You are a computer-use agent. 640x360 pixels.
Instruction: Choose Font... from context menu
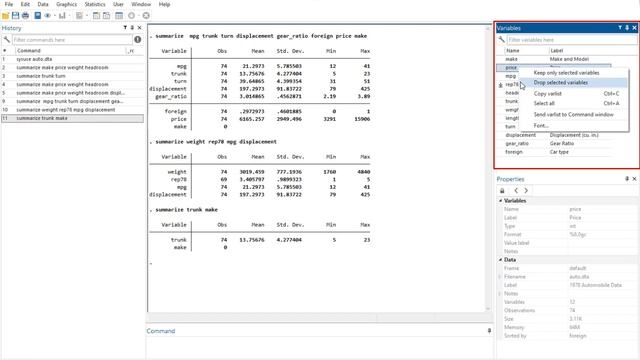[573, 126]
